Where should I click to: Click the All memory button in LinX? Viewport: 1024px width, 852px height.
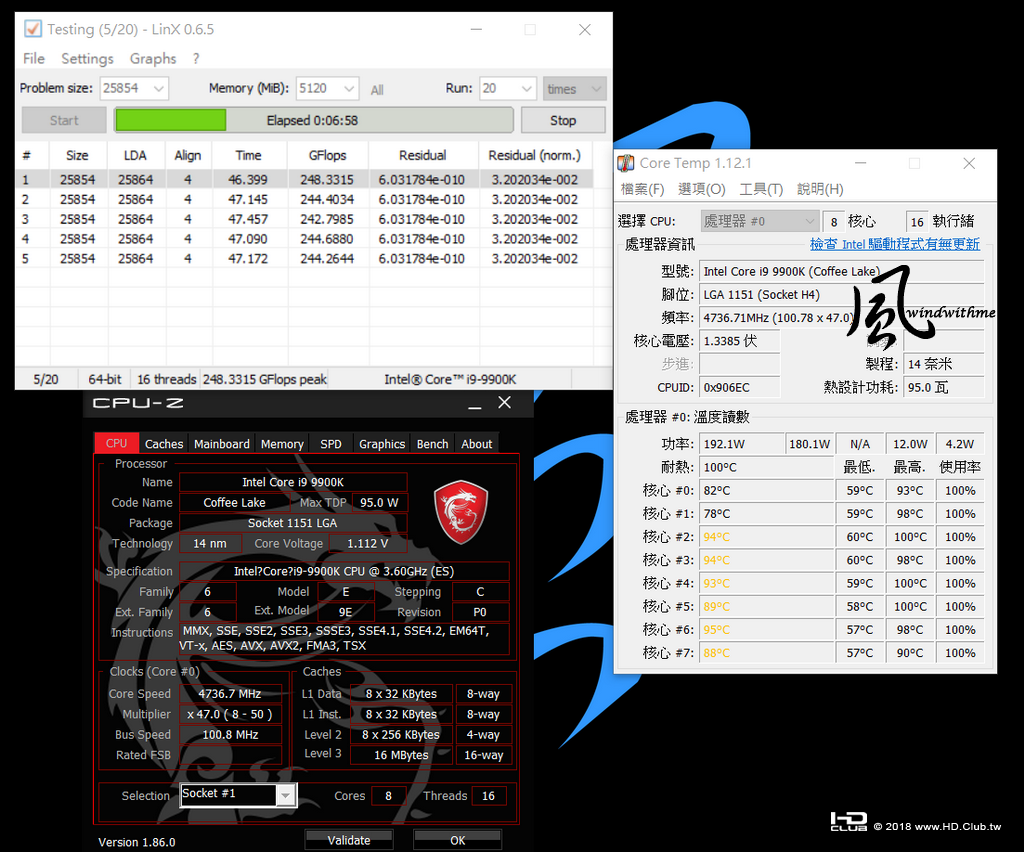[377, 90]
